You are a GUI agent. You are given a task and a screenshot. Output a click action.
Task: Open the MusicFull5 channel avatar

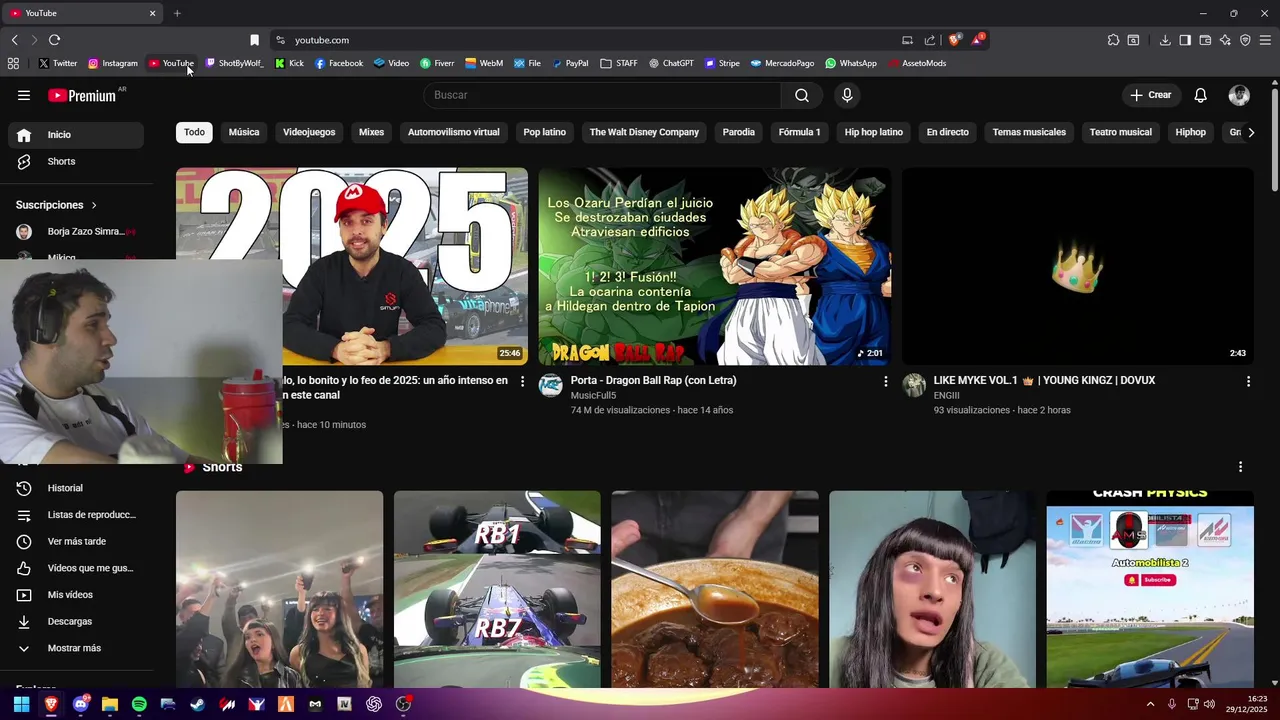(551, 386)
